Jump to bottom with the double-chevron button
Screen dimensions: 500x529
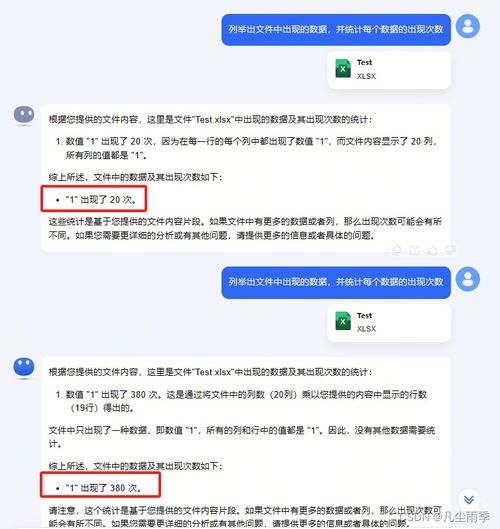coord(469,500)
